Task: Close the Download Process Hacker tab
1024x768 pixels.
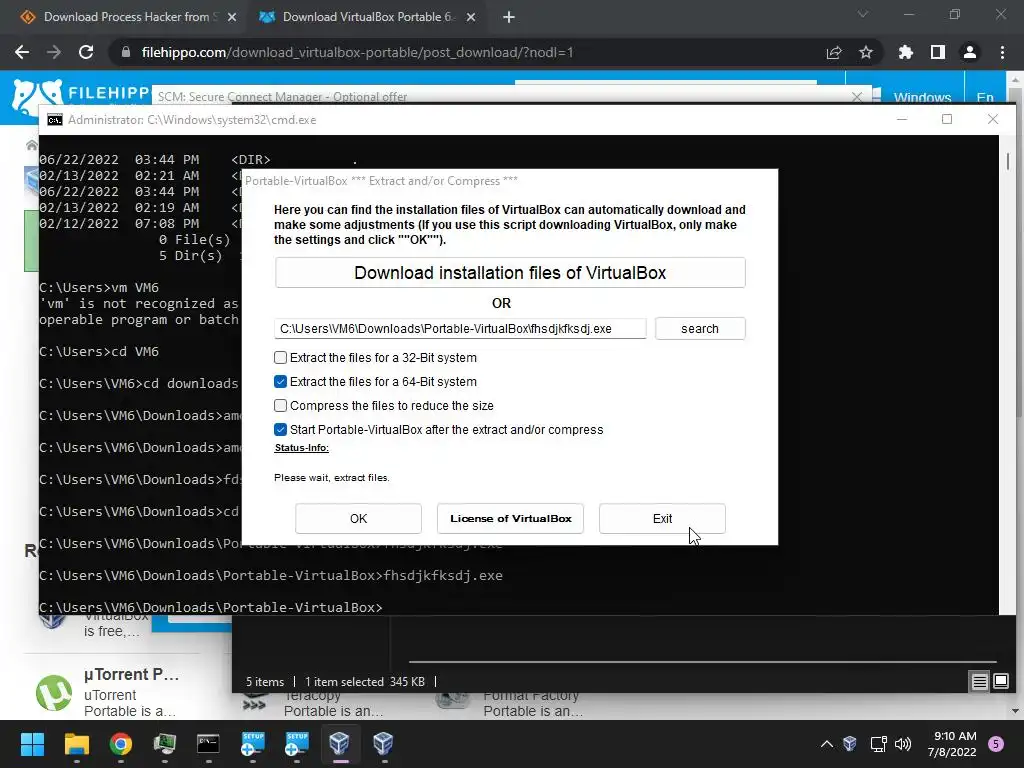Action: click(232, 18)
